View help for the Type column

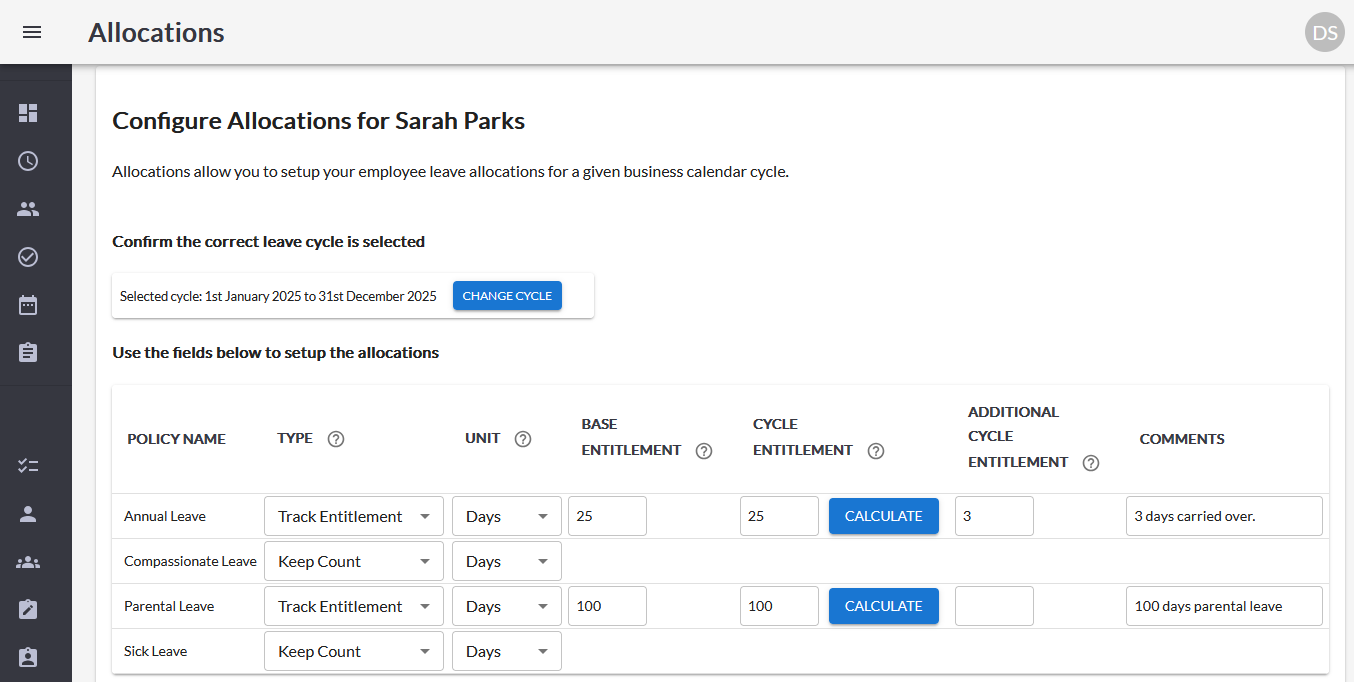[335, 438]
